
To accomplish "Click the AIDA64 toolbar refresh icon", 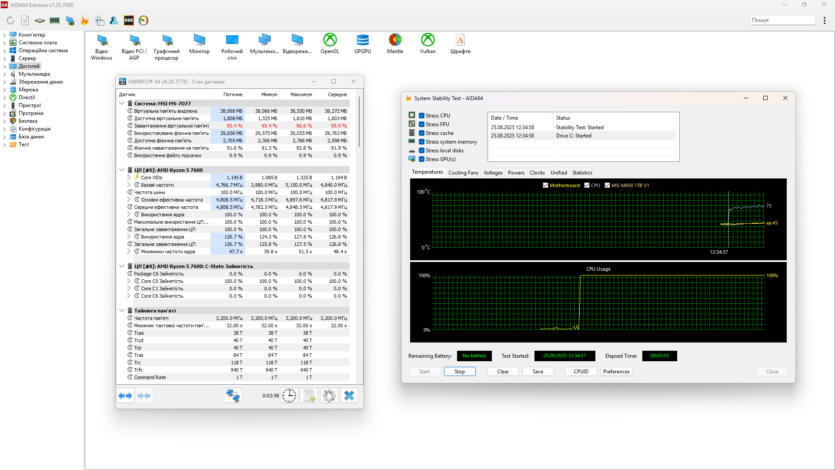I will 10,21.
